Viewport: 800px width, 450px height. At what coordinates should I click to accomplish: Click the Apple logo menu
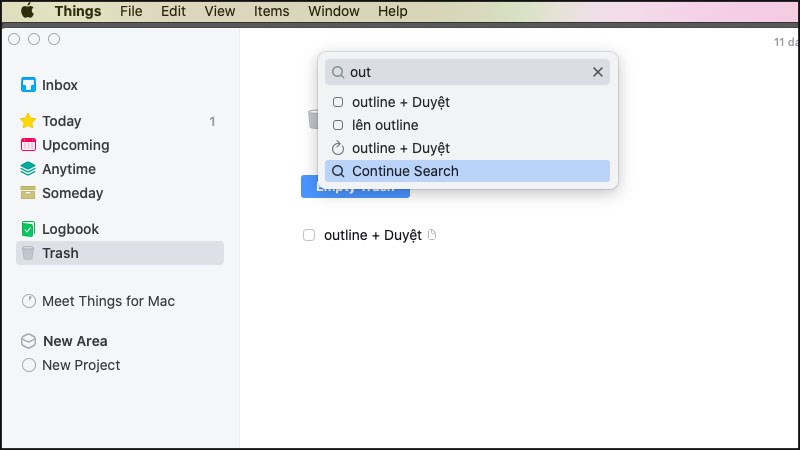(x=27, y=11)
